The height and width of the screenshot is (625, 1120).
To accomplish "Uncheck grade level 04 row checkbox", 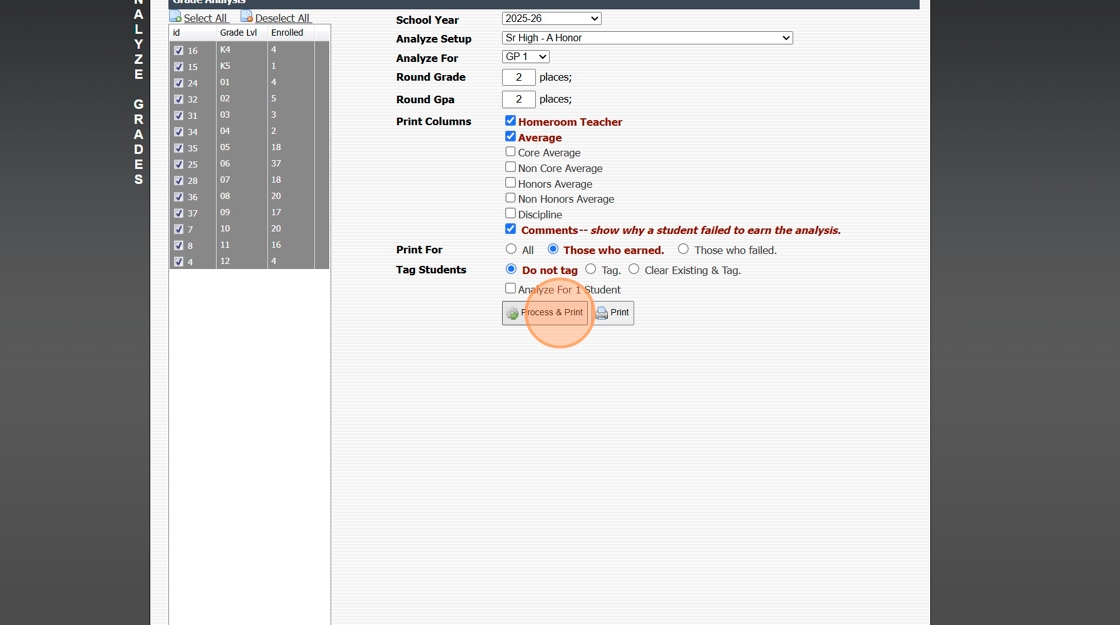I will (179, 131).
